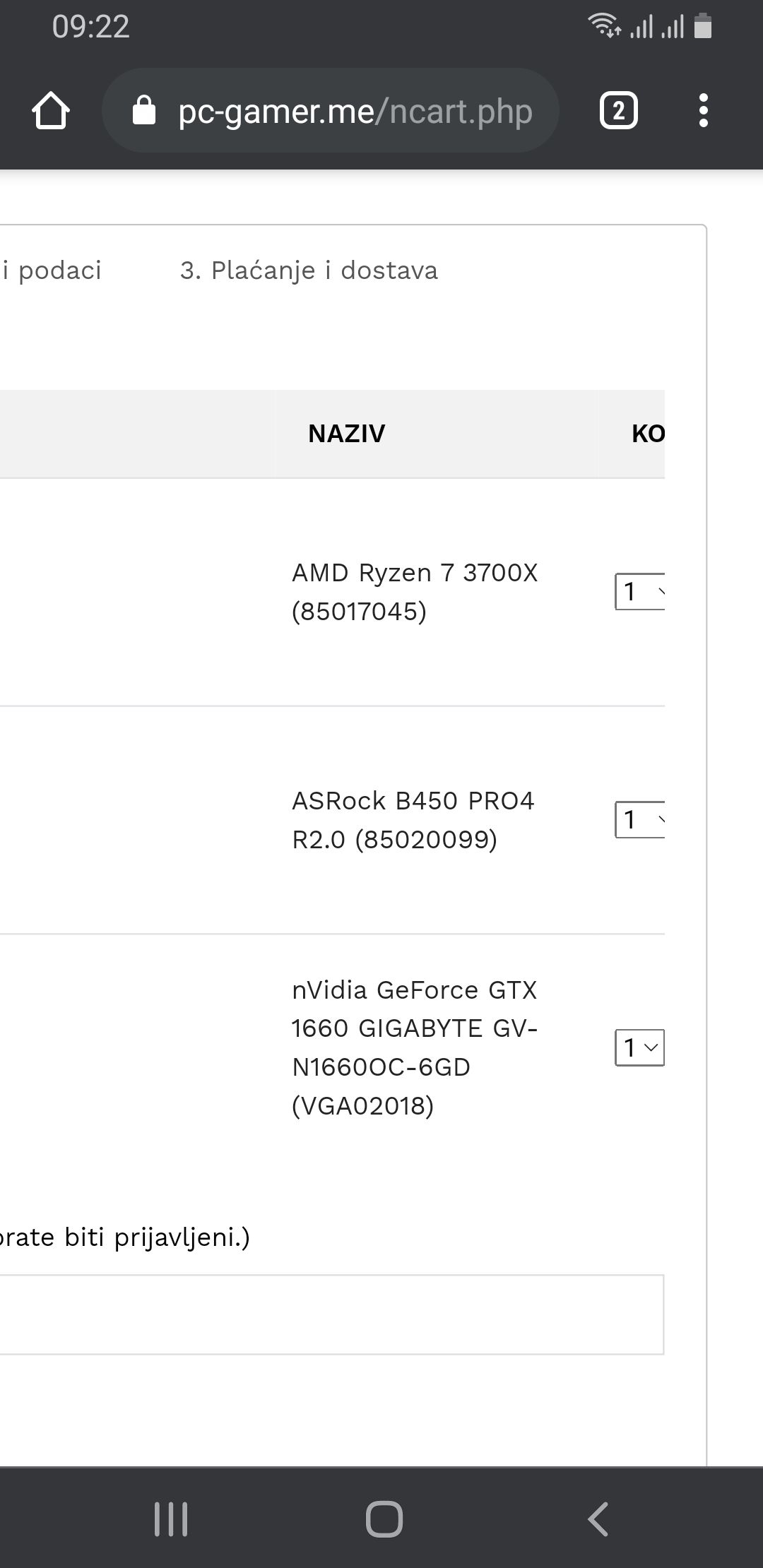The image size is (763, 1568).
Task: Open quantity dropdown for ASRock B450 PRO4
Action: [640, 819]
